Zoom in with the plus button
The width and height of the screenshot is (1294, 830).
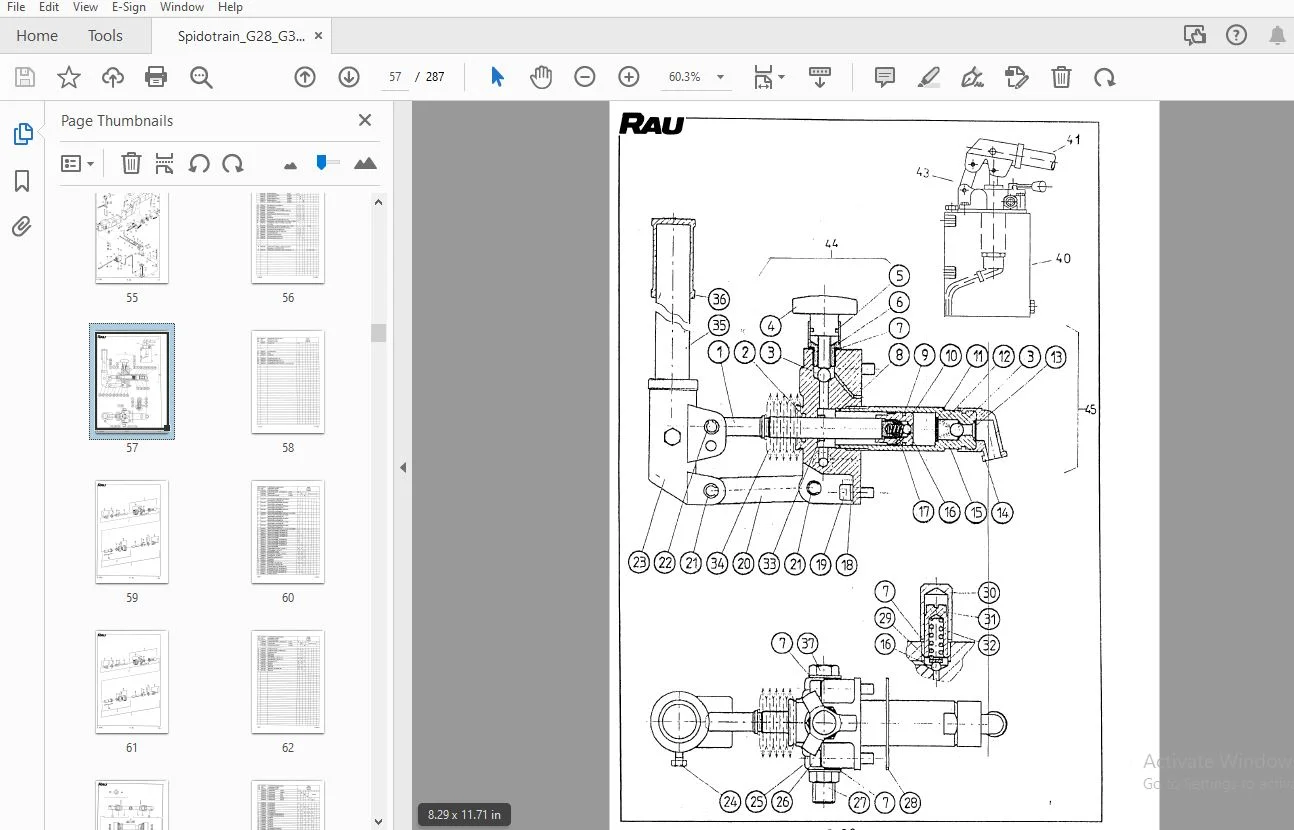629,77
